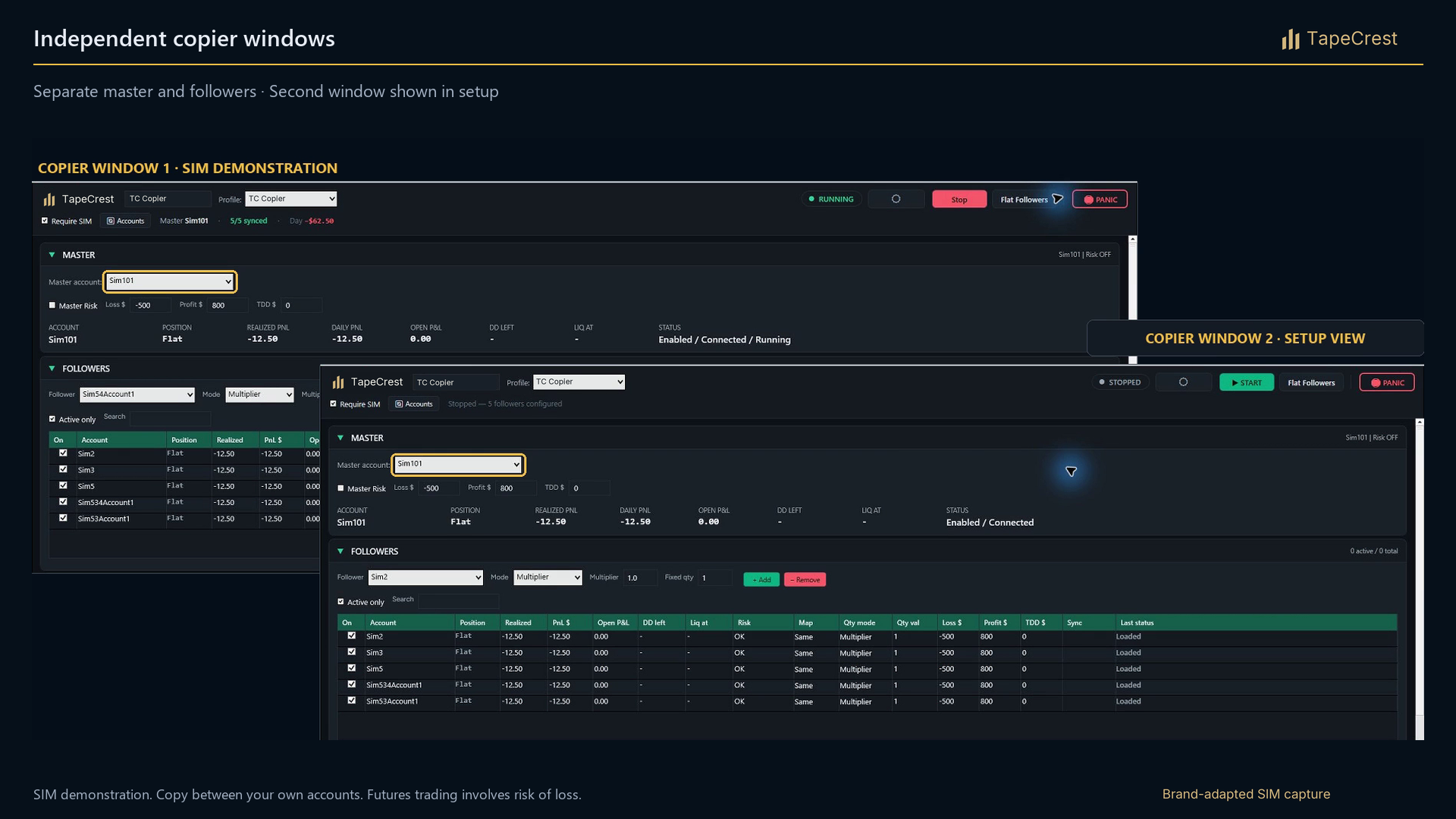
Task: Click "Stopped — 5 followers configured" text
Action: [x=505, y=404]
